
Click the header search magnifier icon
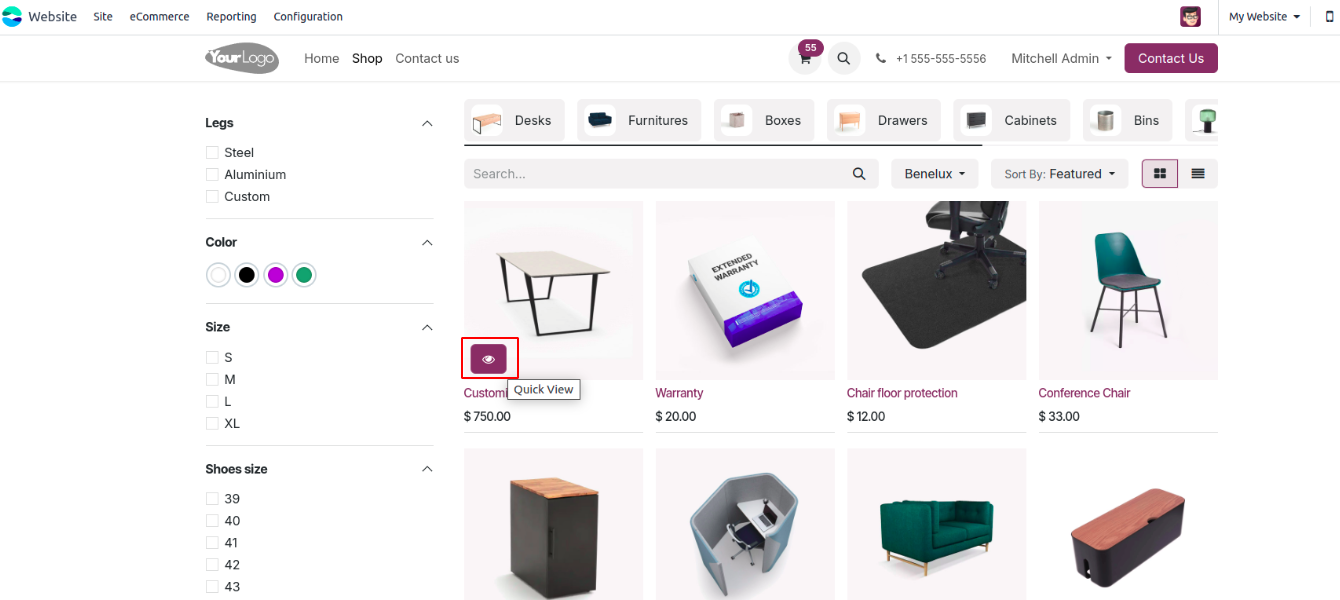[844, 58]
